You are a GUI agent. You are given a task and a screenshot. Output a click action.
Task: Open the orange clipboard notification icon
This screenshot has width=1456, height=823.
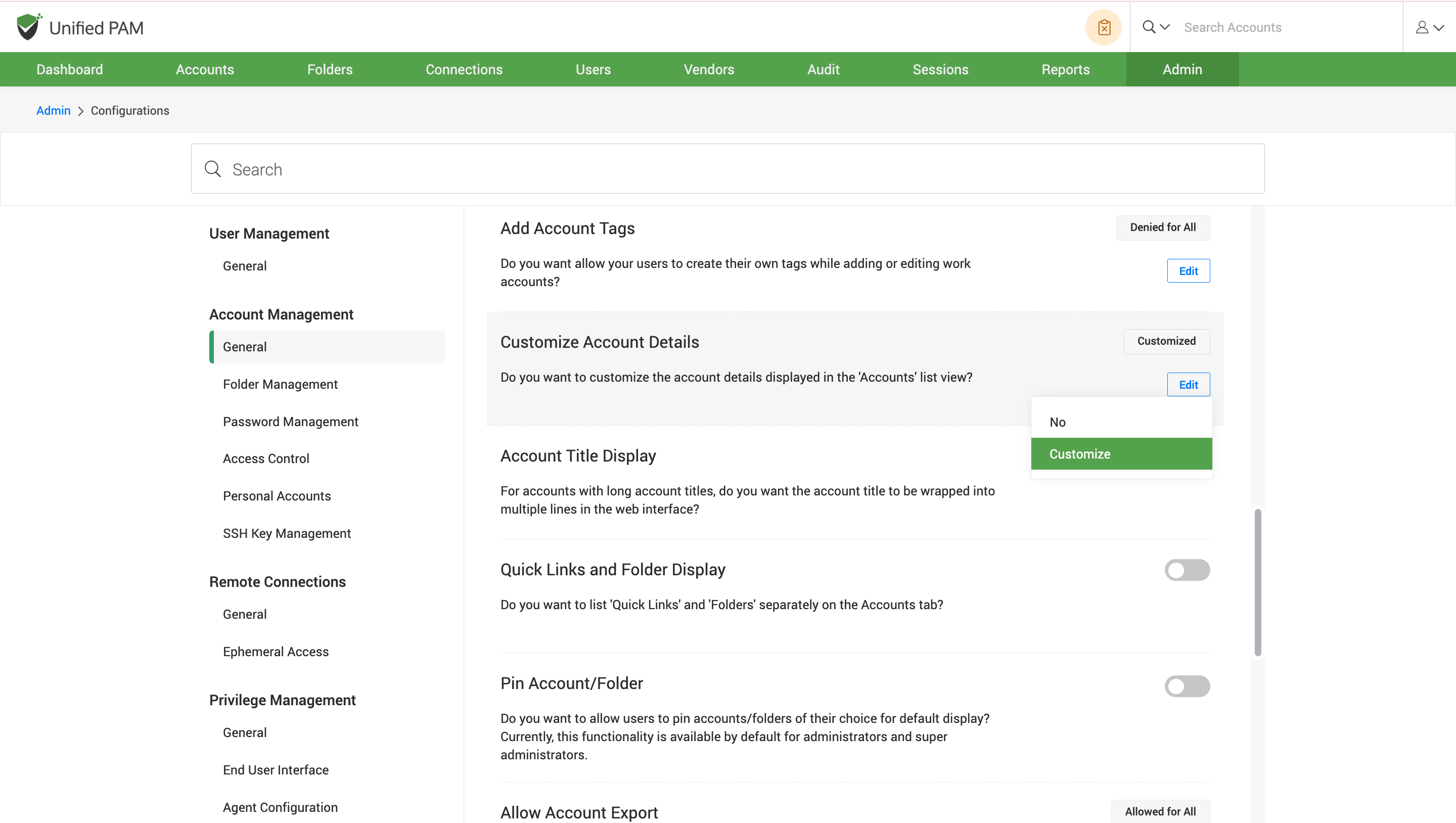tap(1103, 27)
